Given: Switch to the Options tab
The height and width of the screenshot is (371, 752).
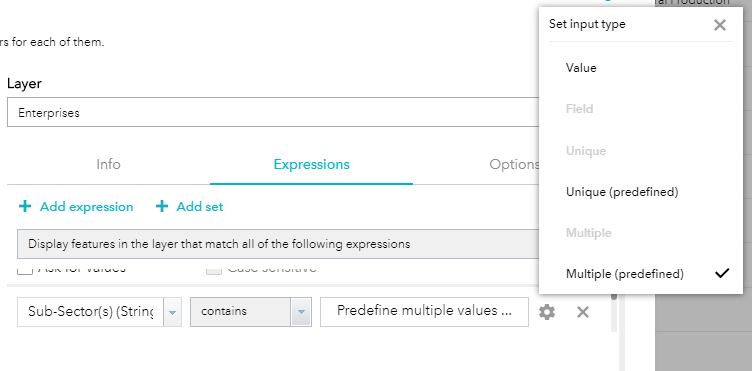Looking at the screenshot, I should (514, 164).
